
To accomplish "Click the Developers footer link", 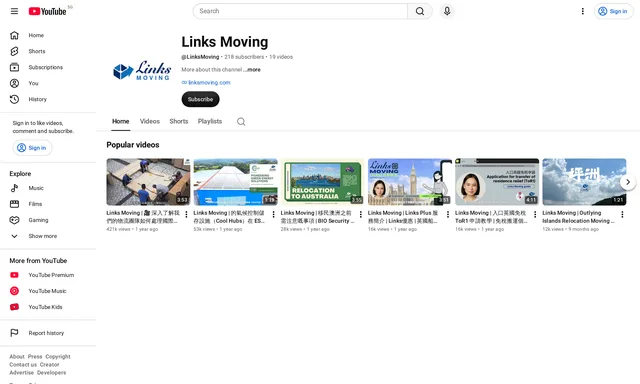I will pyautogui.click(x=51, y=373).
